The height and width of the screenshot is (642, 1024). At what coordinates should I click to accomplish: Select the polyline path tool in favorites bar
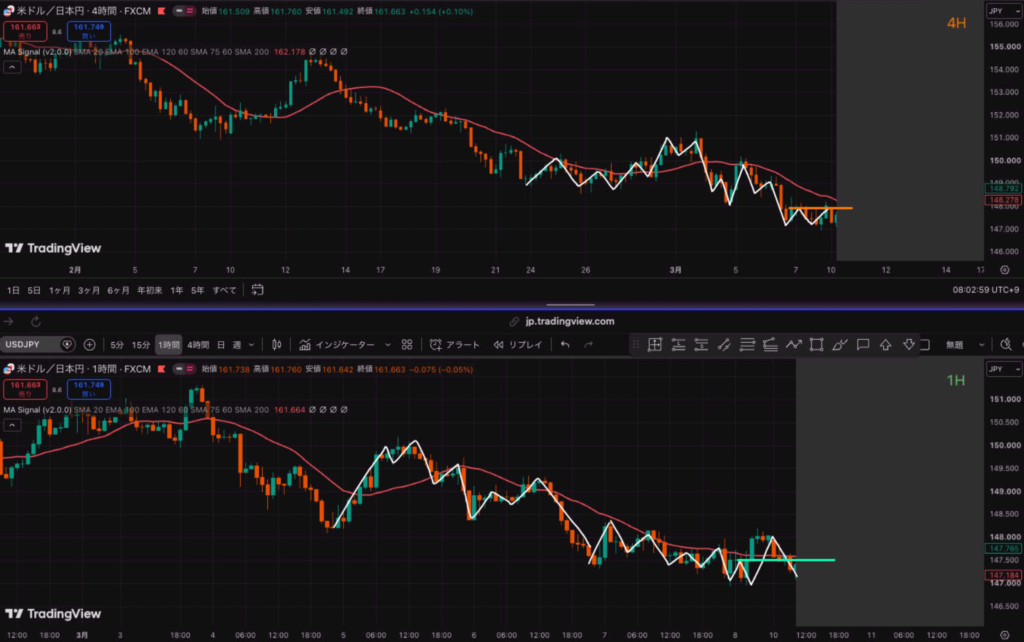tap(793, 344)
